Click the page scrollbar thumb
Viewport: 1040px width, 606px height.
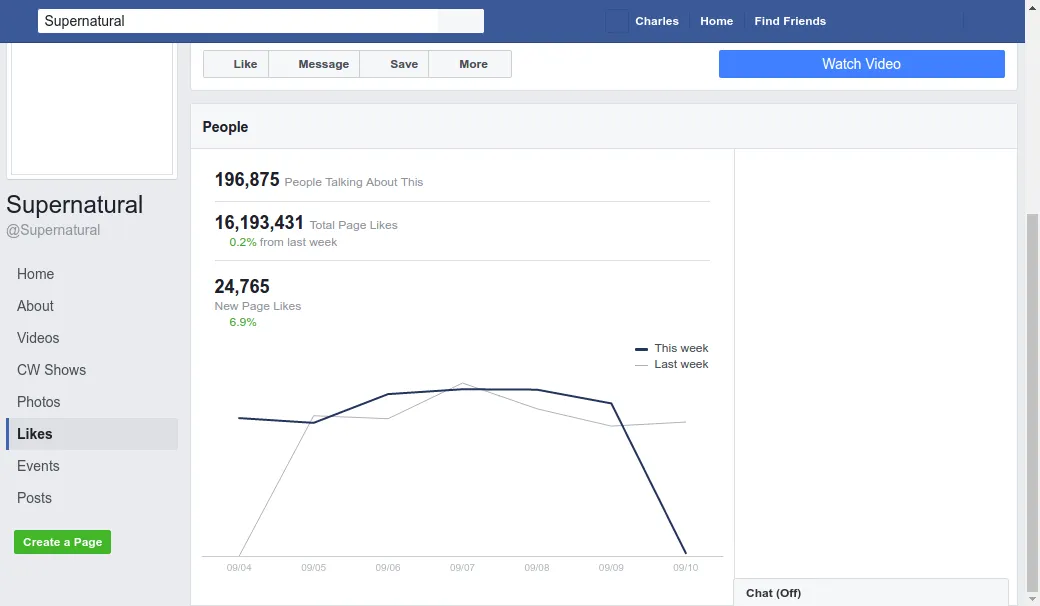[x=1032, y=402]
